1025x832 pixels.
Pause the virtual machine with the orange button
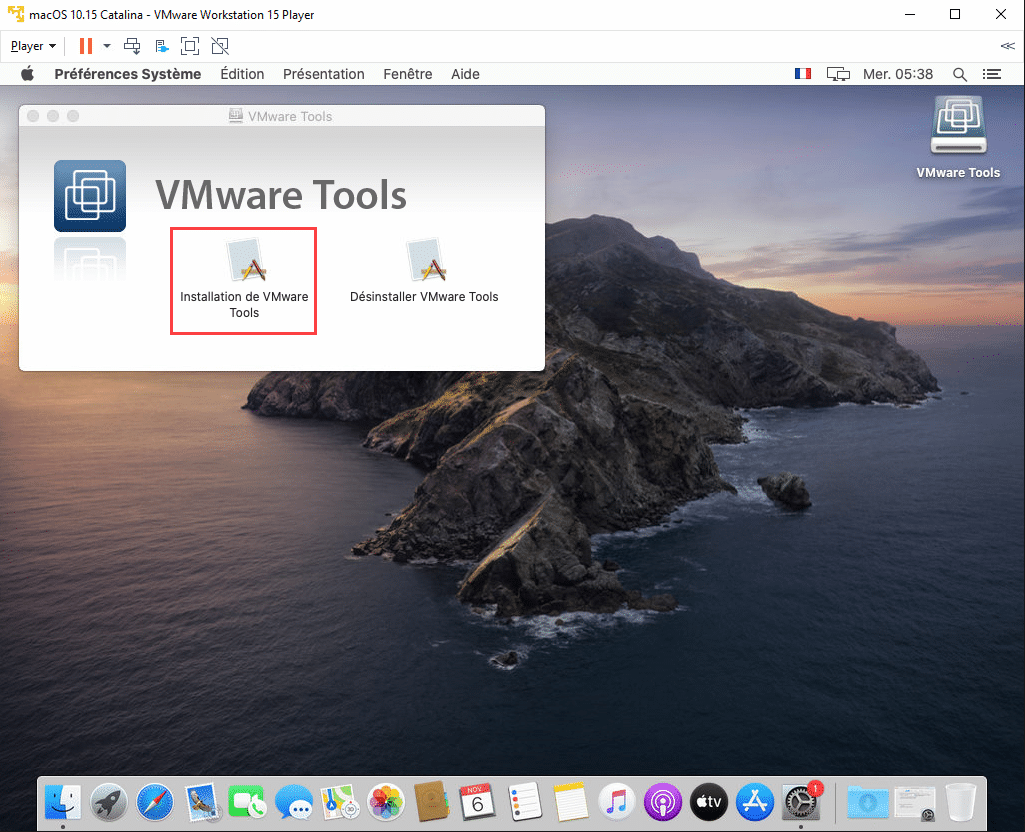(x=86, y=46)
